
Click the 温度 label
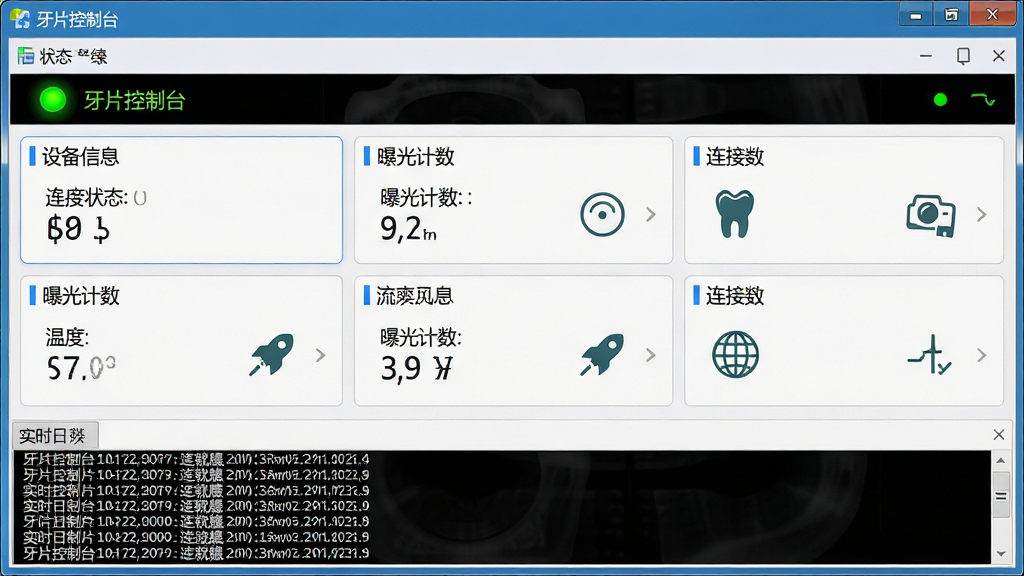[x=67, y=338]
